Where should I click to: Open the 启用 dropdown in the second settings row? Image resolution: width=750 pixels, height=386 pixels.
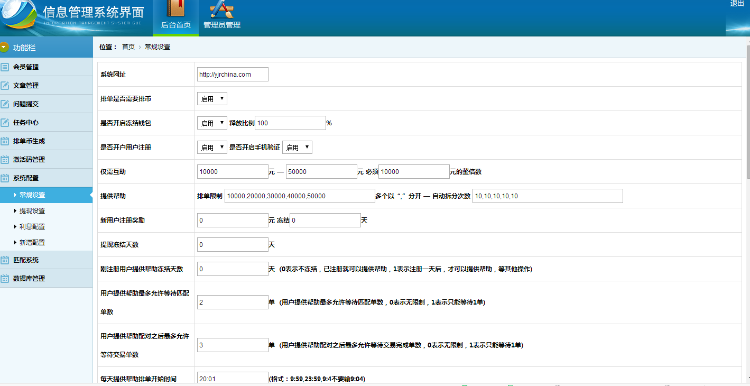[x=212, y=99]
